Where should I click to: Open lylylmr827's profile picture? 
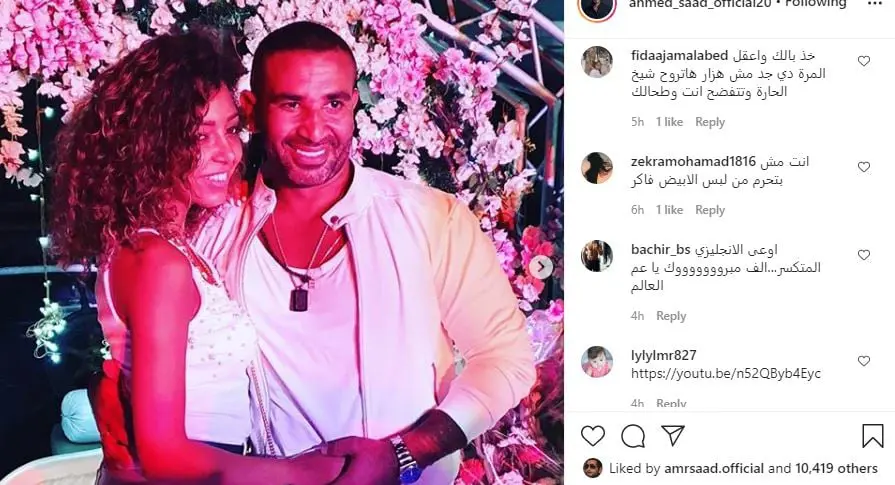click(597, 362)
